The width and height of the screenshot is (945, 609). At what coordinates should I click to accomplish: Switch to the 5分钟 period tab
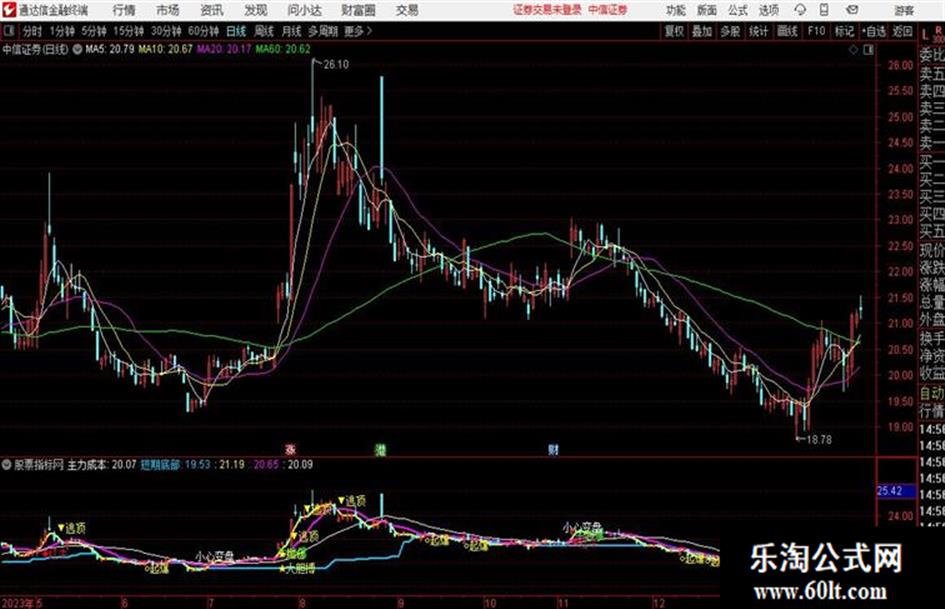coord(94,31)
